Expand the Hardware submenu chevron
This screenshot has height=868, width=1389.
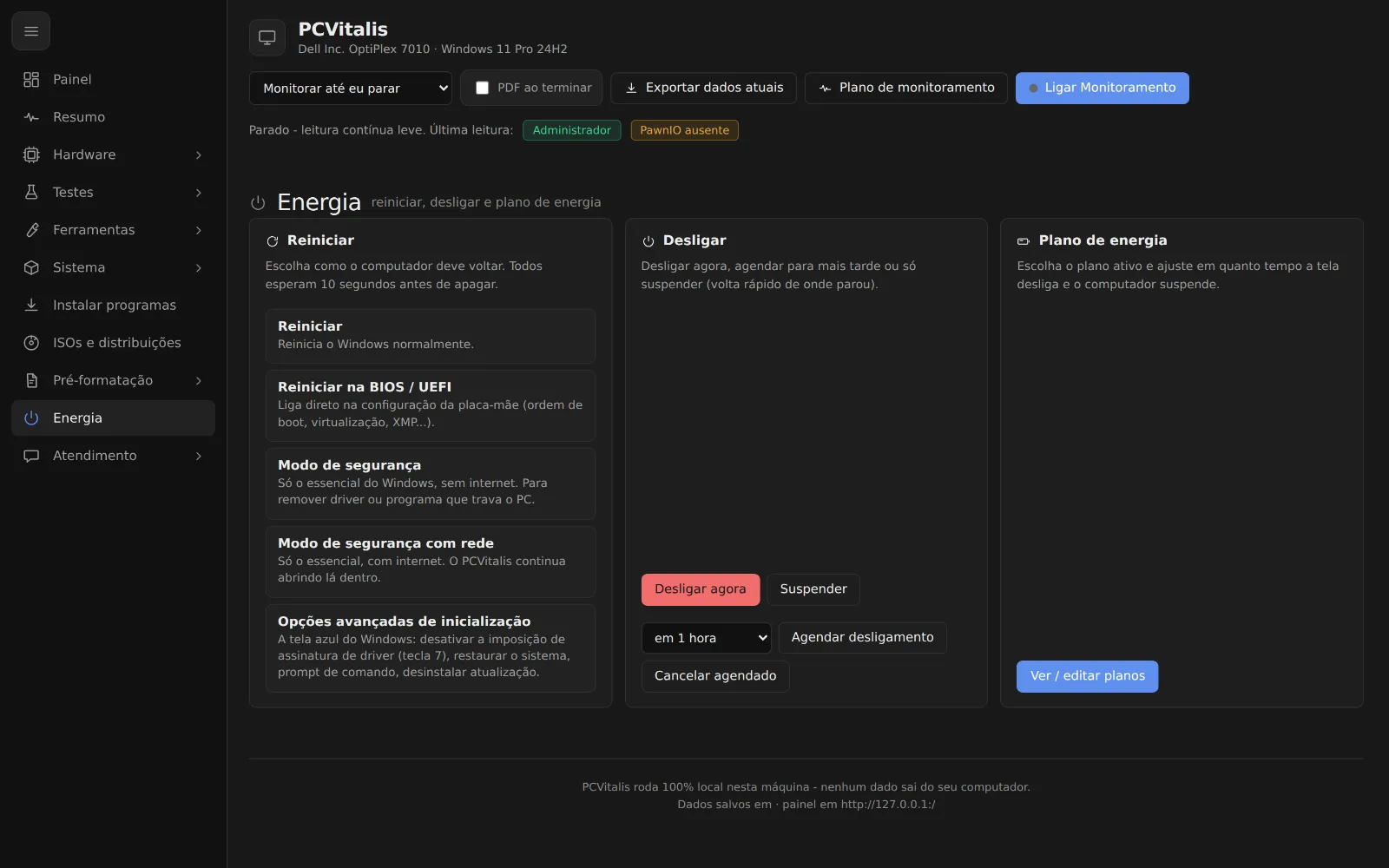(199, 155)
